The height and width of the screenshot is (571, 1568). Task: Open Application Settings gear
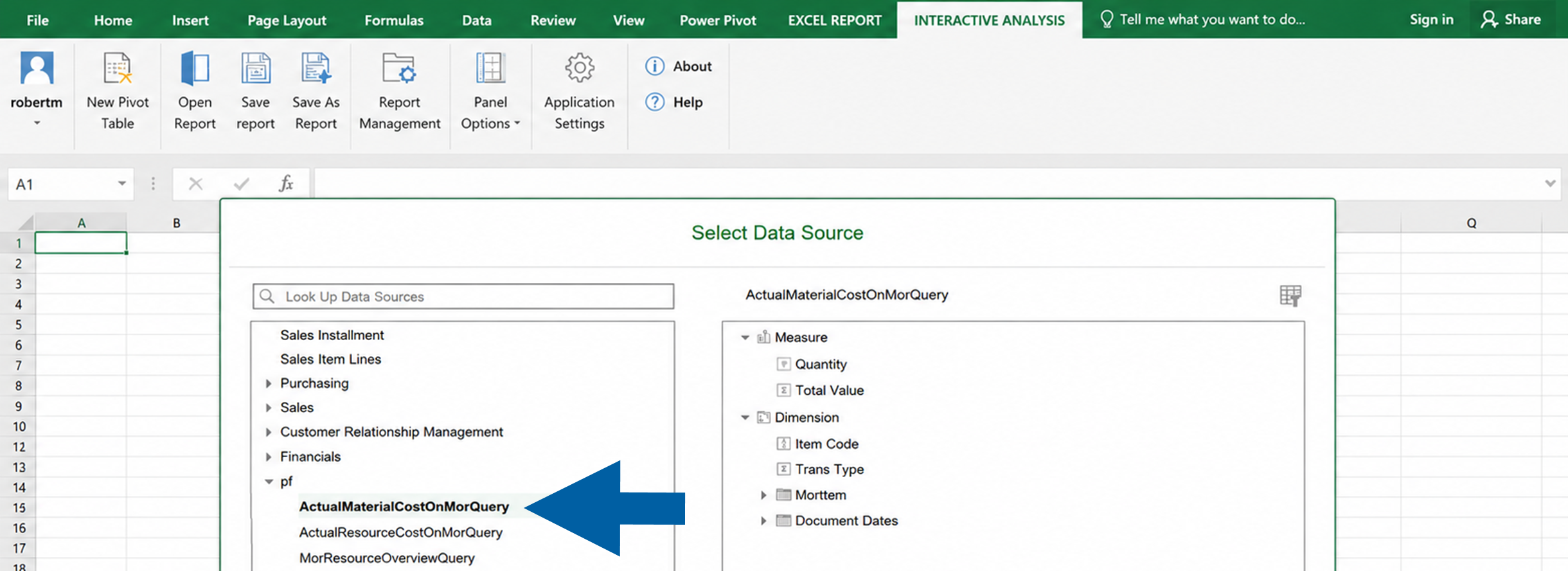coord(579,68)
